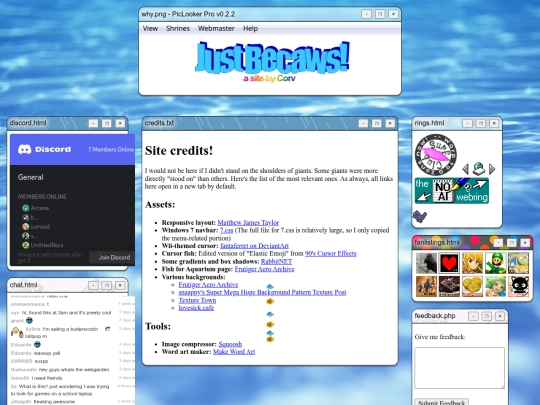Click the JustBecaws! logo image
This screenshot has width=540, height=405.
coord(272,61)
